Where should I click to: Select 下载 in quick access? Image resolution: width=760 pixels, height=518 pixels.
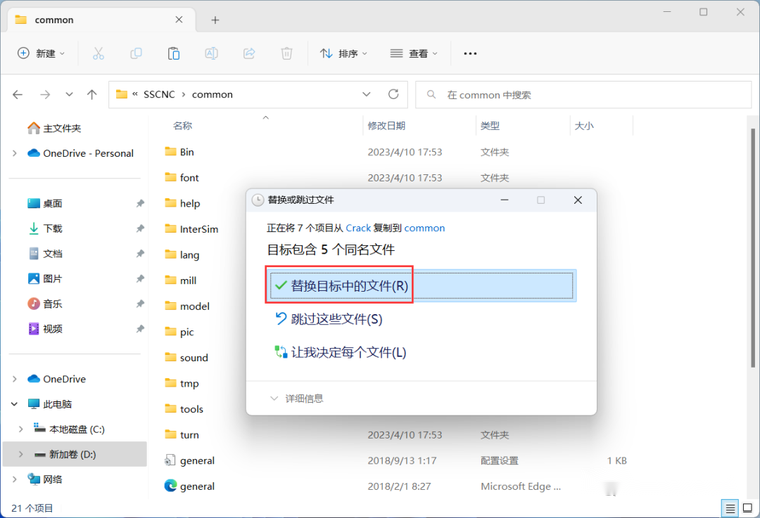(45, 228)
